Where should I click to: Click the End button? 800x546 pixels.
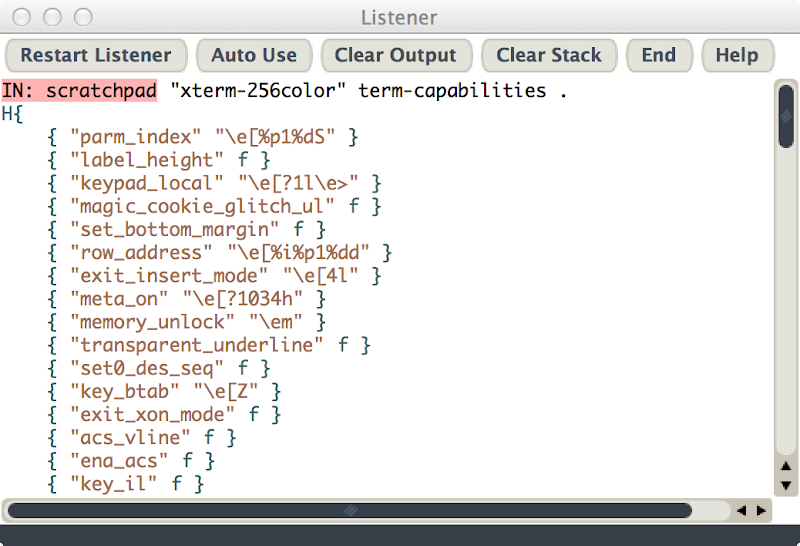659,55
